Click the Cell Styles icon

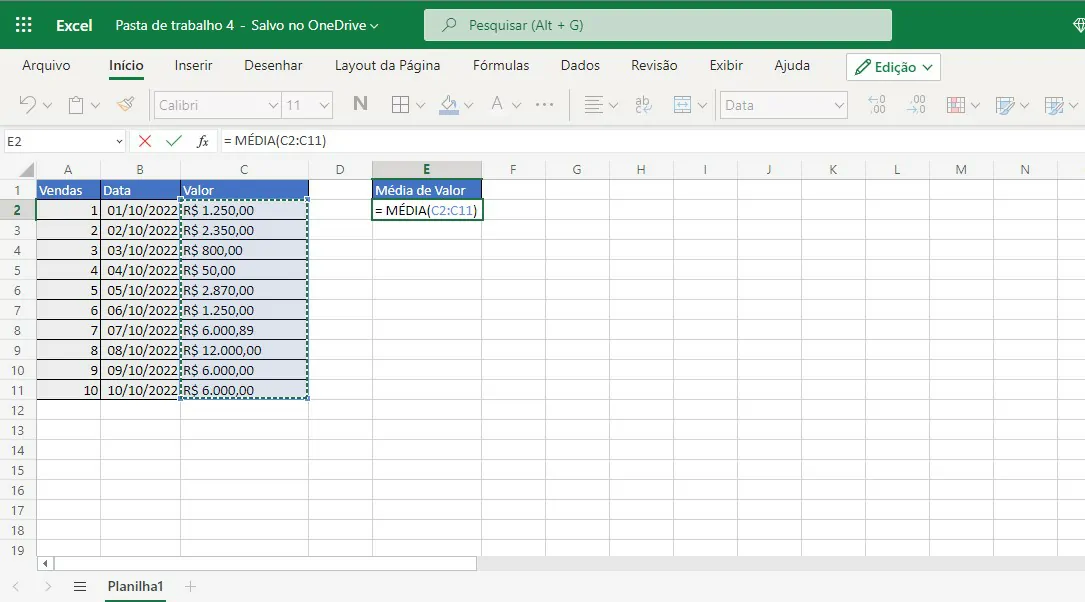click(1053, 105)
